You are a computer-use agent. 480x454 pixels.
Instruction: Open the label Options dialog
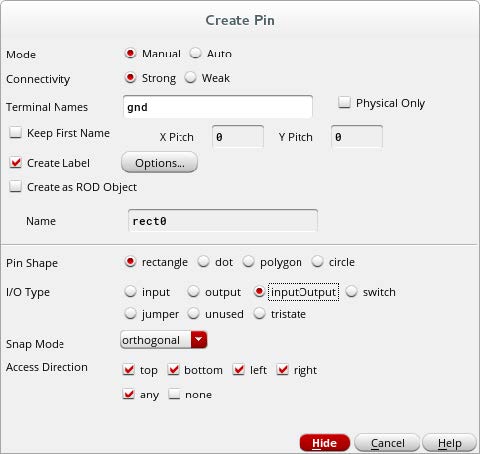coord(159,163)
